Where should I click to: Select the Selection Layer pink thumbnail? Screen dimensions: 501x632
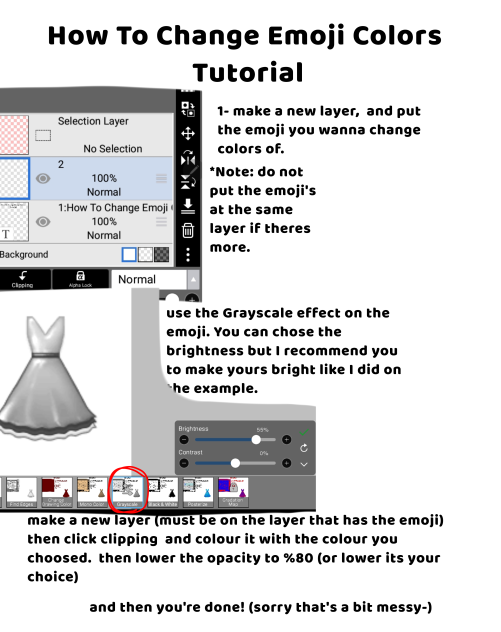[x=14, y=135]
